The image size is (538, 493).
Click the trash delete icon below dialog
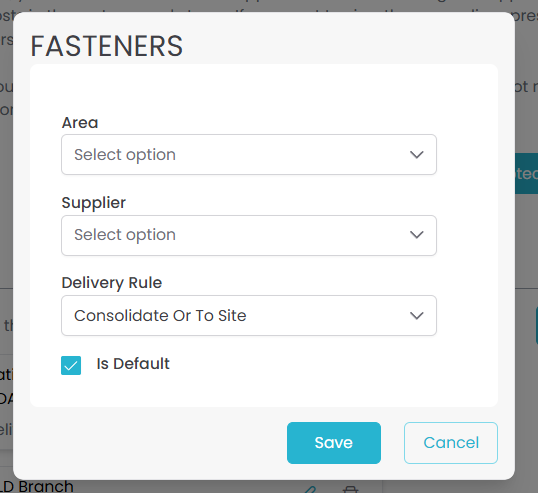tap(350, 490)
